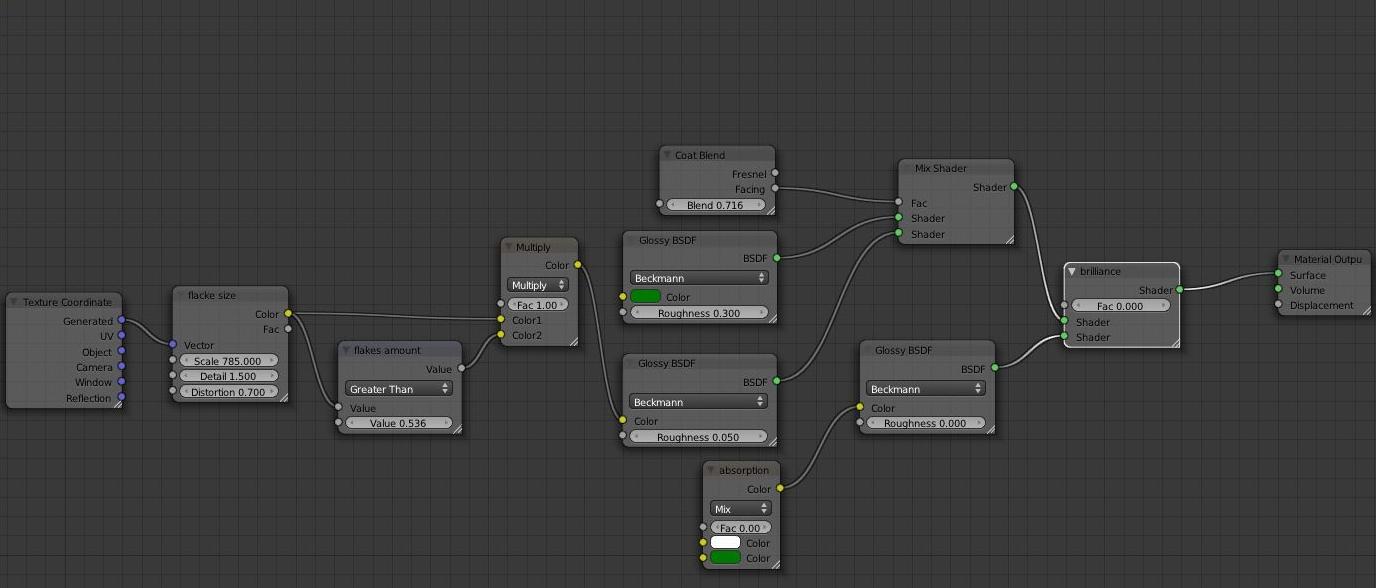Click the Detail 1.500 field
Viewport: 1376px width, 588px height.
tap(229, 376)
